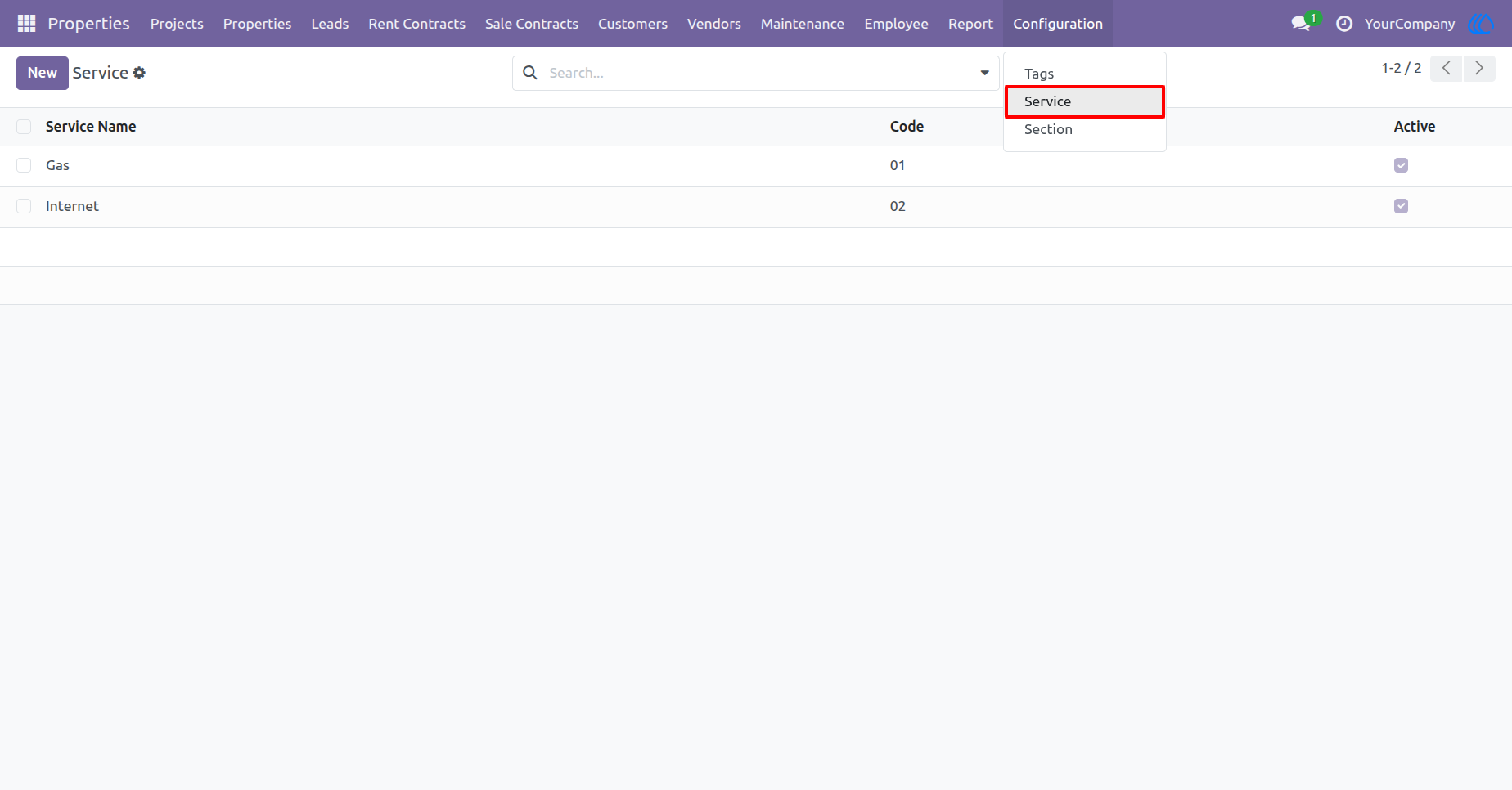Tick the select-all checkbox in header
1512x790 pixels.
24,127
